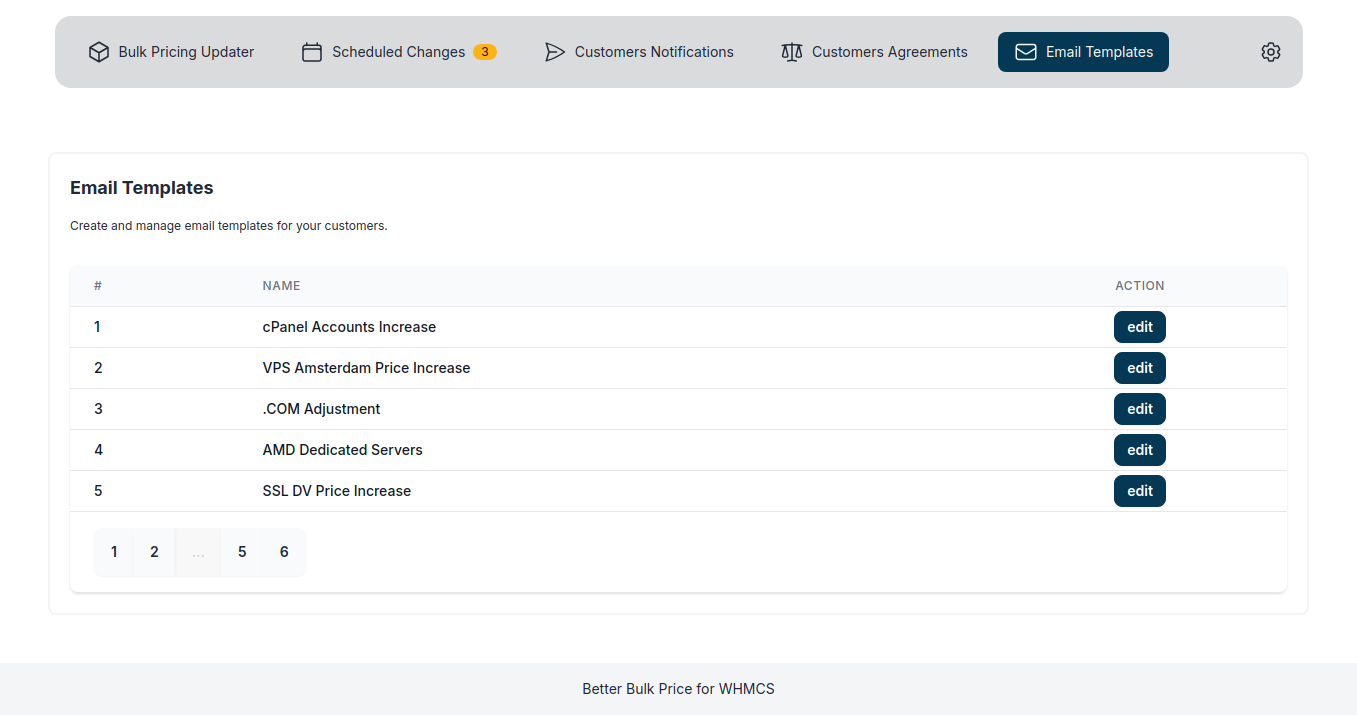Click the ellipsis in the pagination bar
Viewport: 1357px width, 717px height.
click(x=198, y=551)
